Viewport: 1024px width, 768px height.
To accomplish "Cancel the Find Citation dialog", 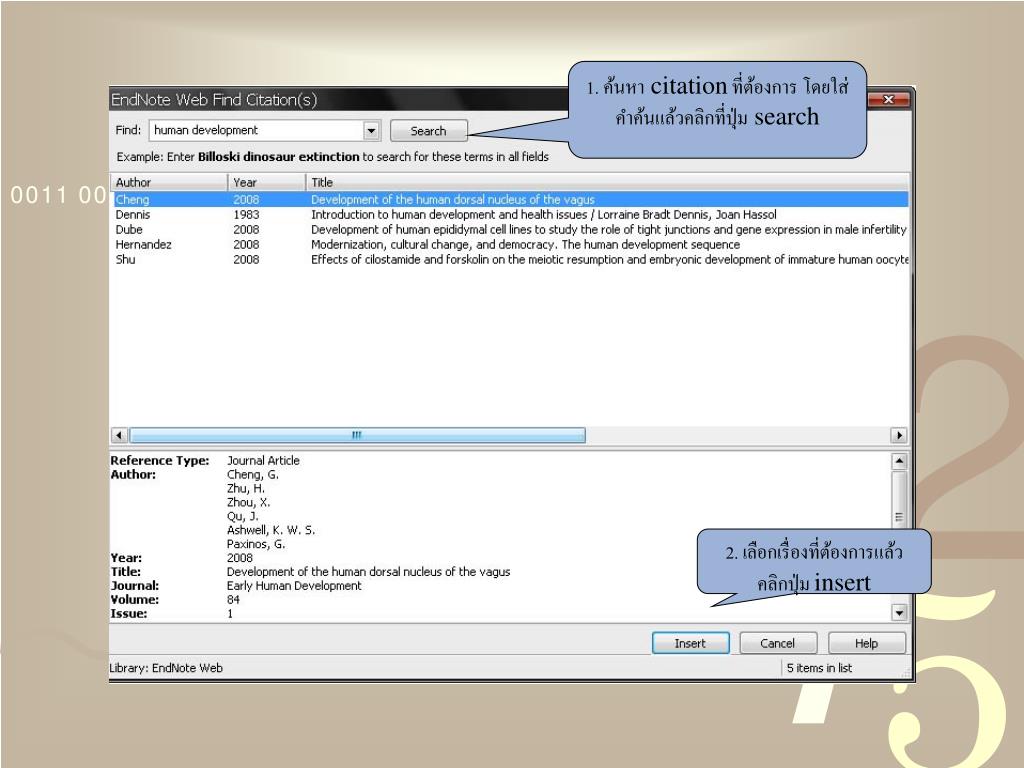I will [x=778, y=643].
